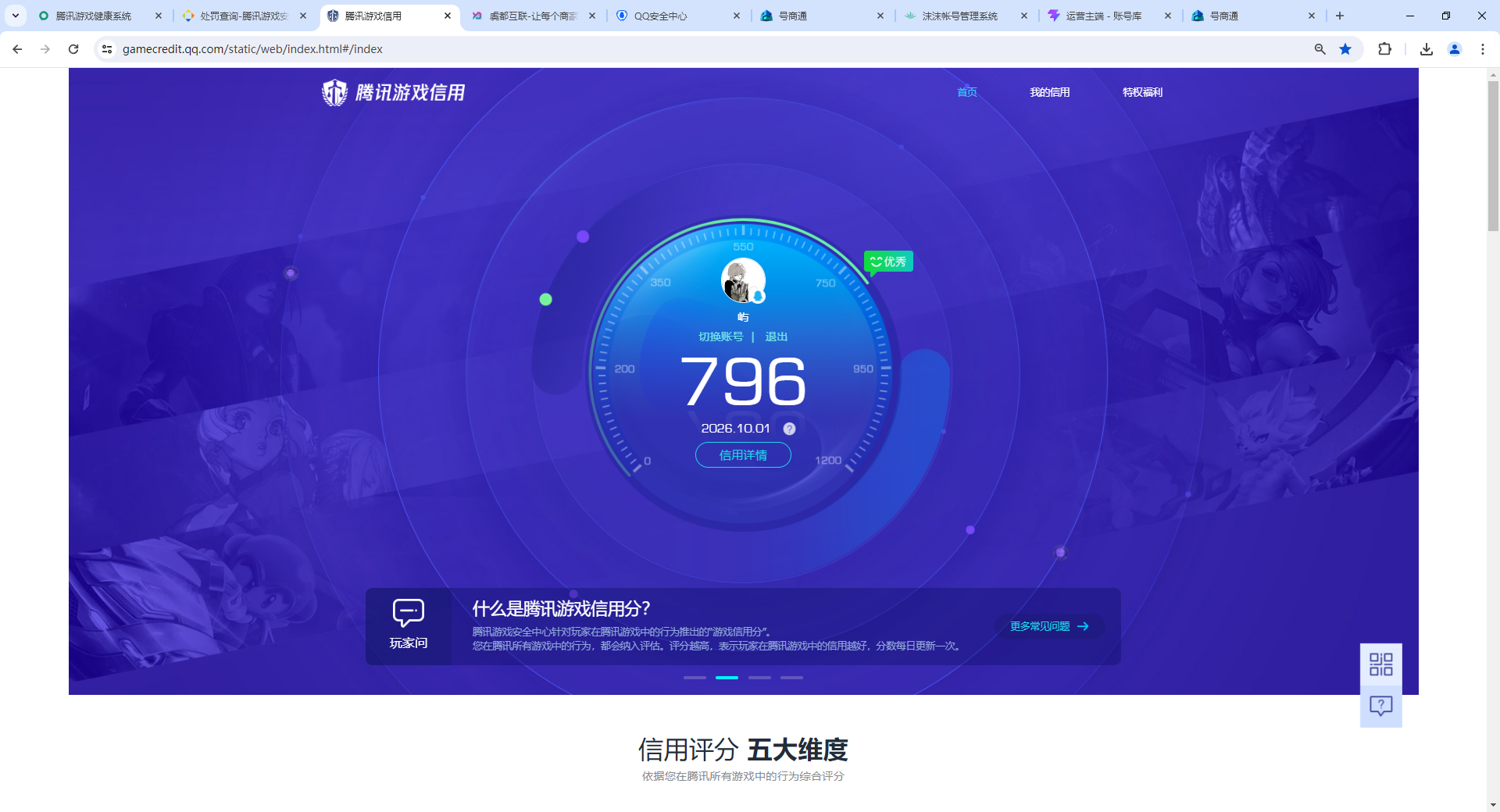Select the fourth carousel indicator bar

pos(791,678)
